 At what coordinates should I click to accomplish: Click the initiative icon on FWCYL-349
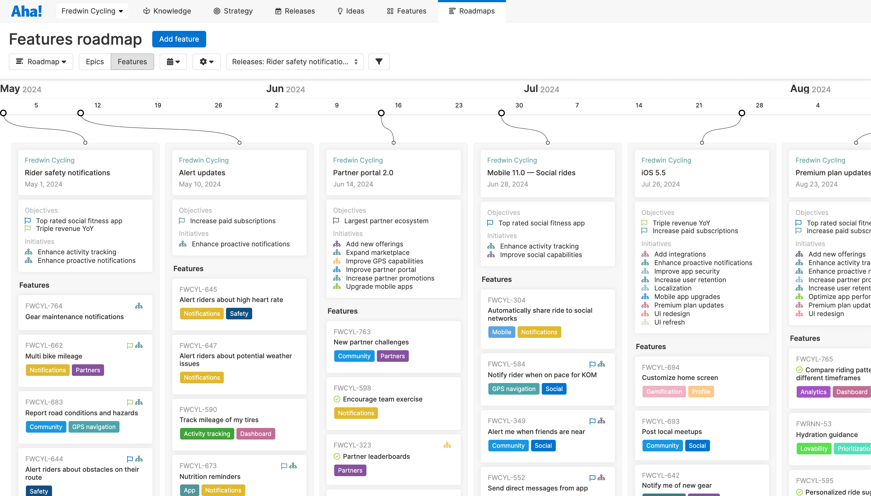(x=601, y=421)
